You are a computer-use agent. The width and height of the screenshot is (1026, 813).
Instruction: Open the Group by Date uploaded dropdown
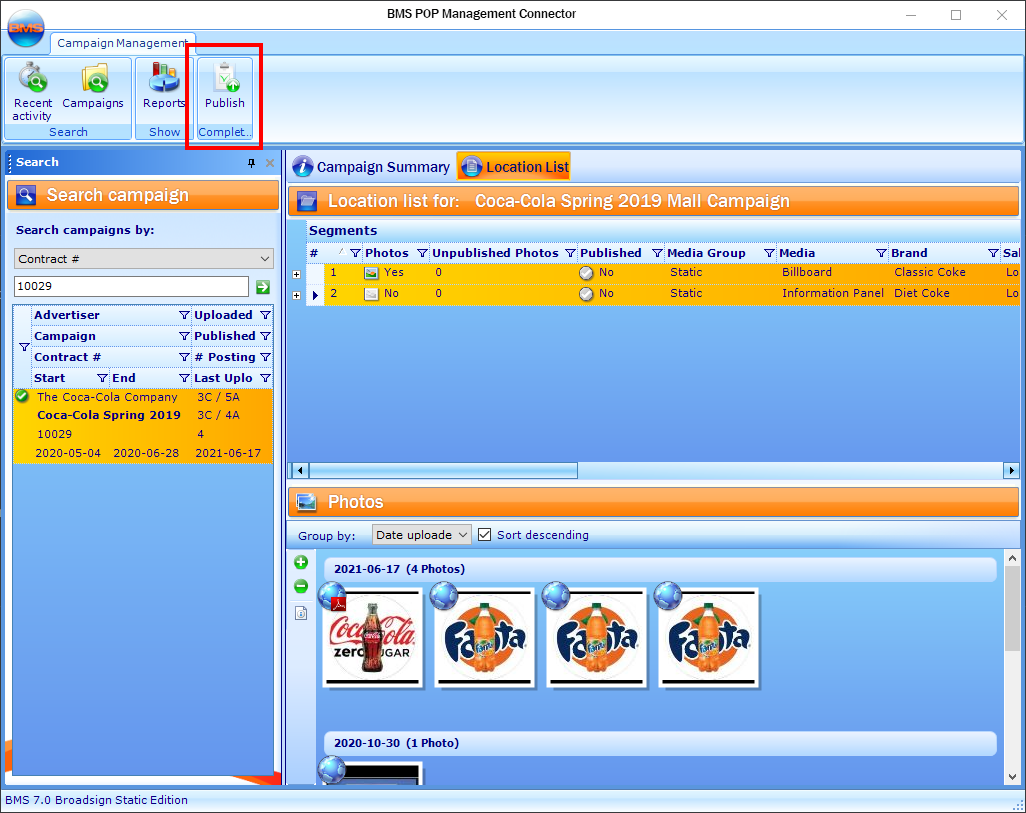click(421, 535)
